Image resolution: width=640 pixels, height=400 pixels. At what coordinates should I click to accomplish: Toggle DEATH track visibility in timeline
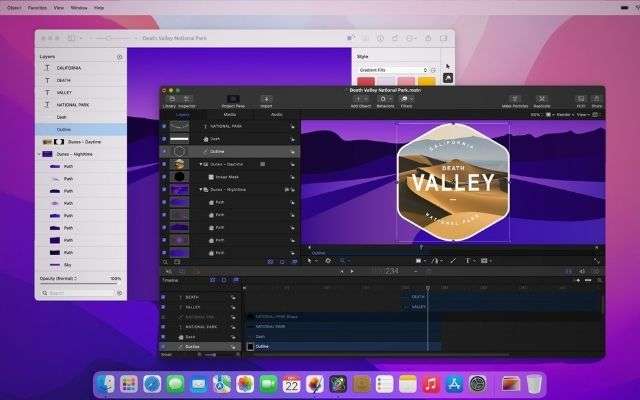click(163, 297)
